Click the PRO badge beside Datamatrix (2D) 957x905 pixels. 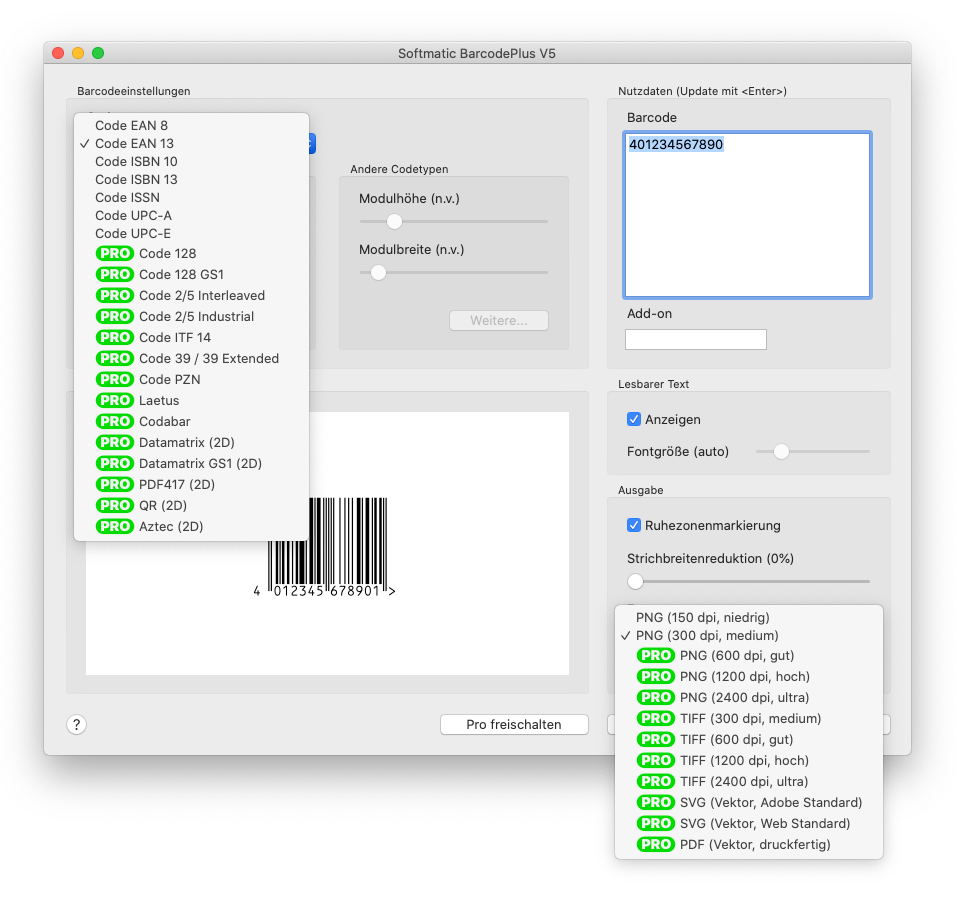pos(115,442)
